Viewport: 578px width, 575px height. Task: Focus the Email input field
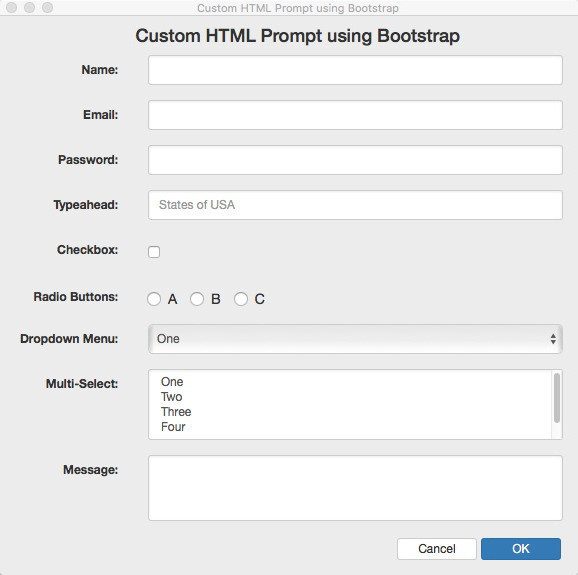click(355, 115)
